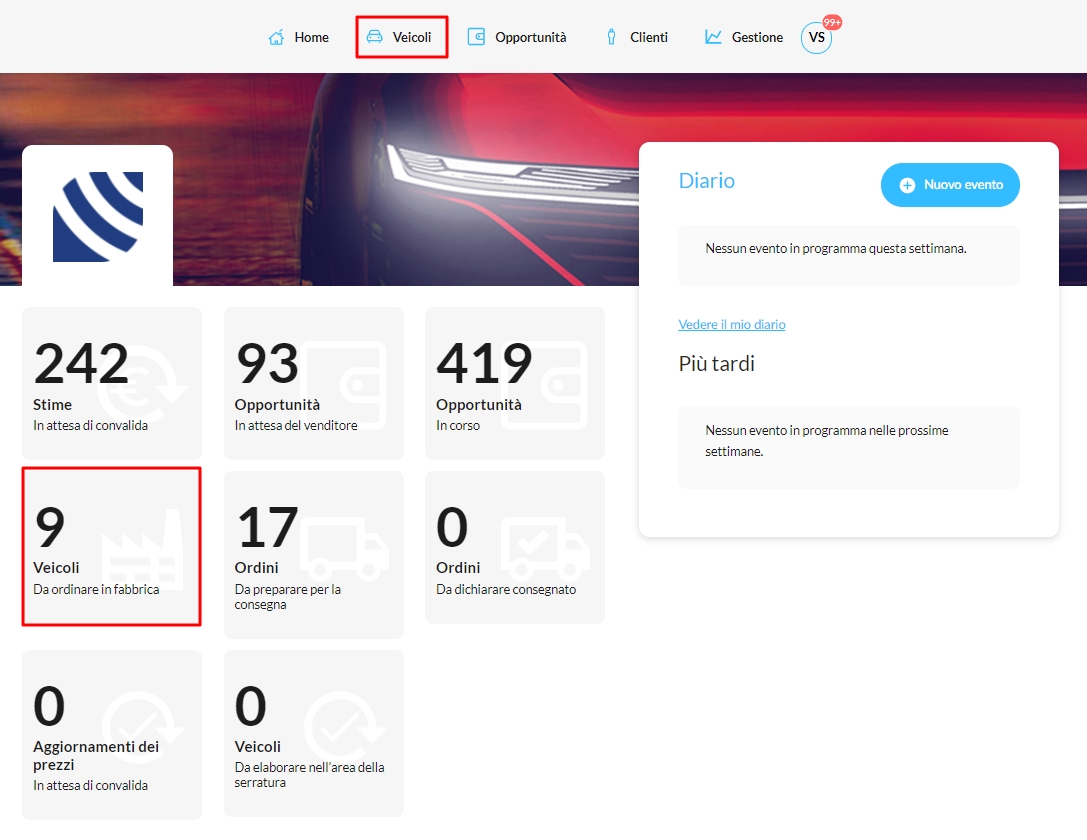This screenshot has height=840, width=1087.
Task: Click the number 419
Action: tap(484, 363)
